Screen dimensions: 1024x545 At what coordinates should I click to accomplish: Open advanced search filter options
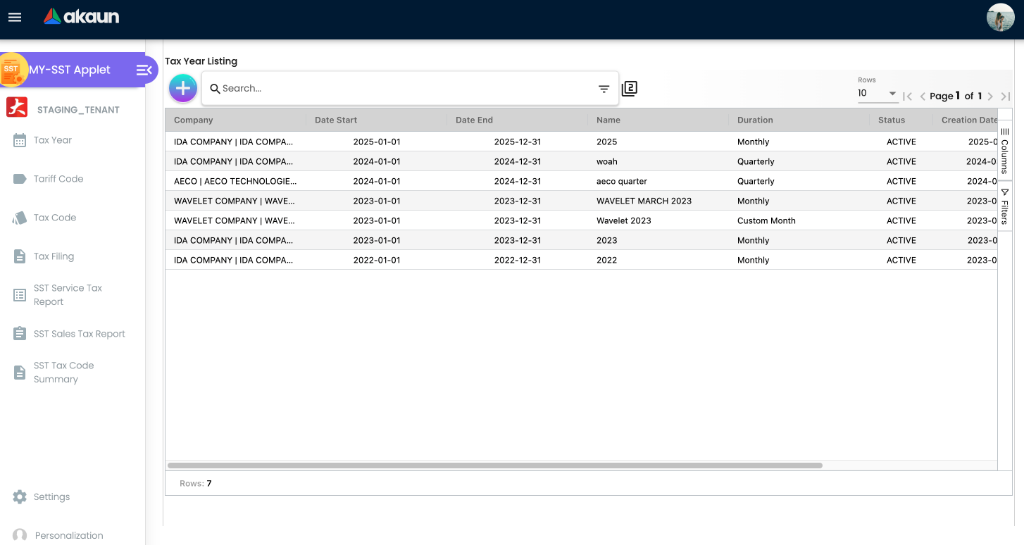pyautogui.click(x=603, y=89)
